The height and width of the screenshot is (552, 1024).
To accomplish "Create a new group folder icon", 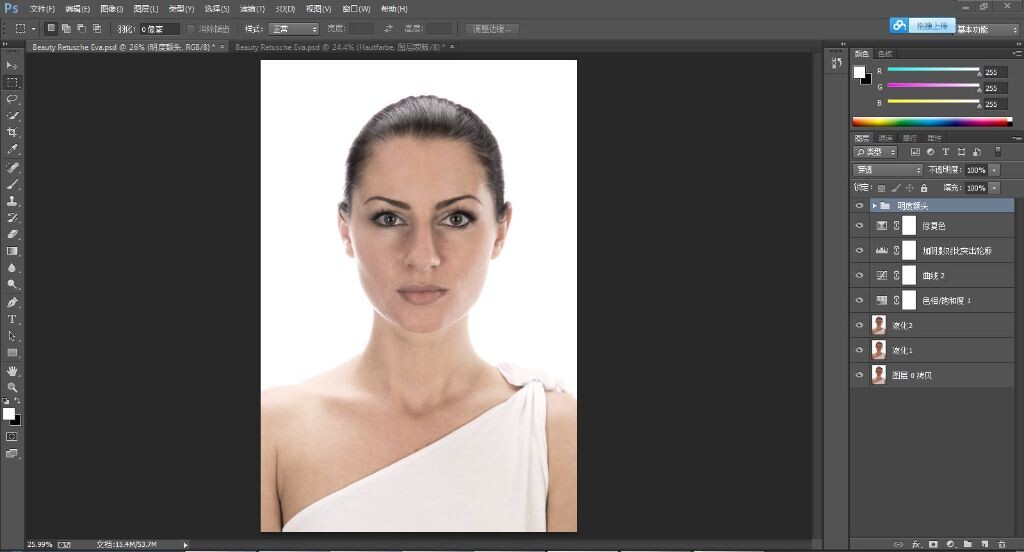I will 968,544.
